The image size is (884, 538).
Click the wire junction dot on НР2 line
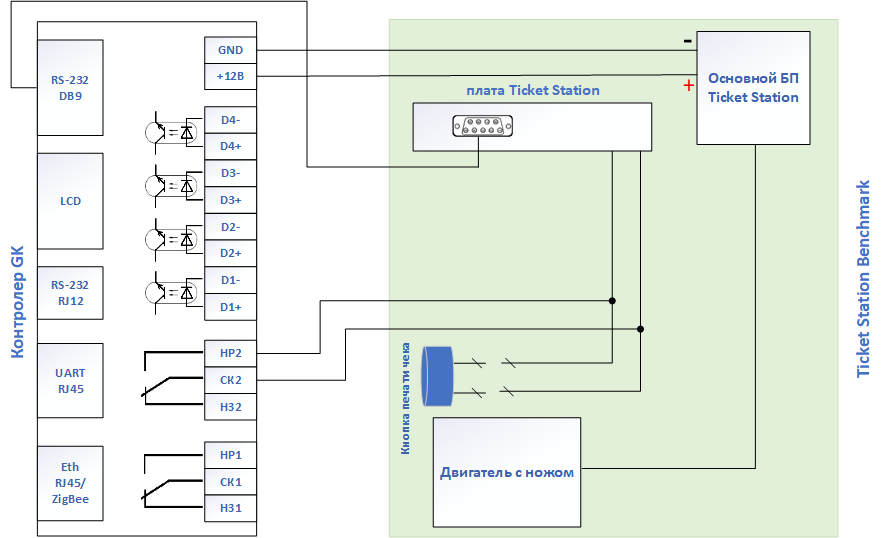click(612, 301)
